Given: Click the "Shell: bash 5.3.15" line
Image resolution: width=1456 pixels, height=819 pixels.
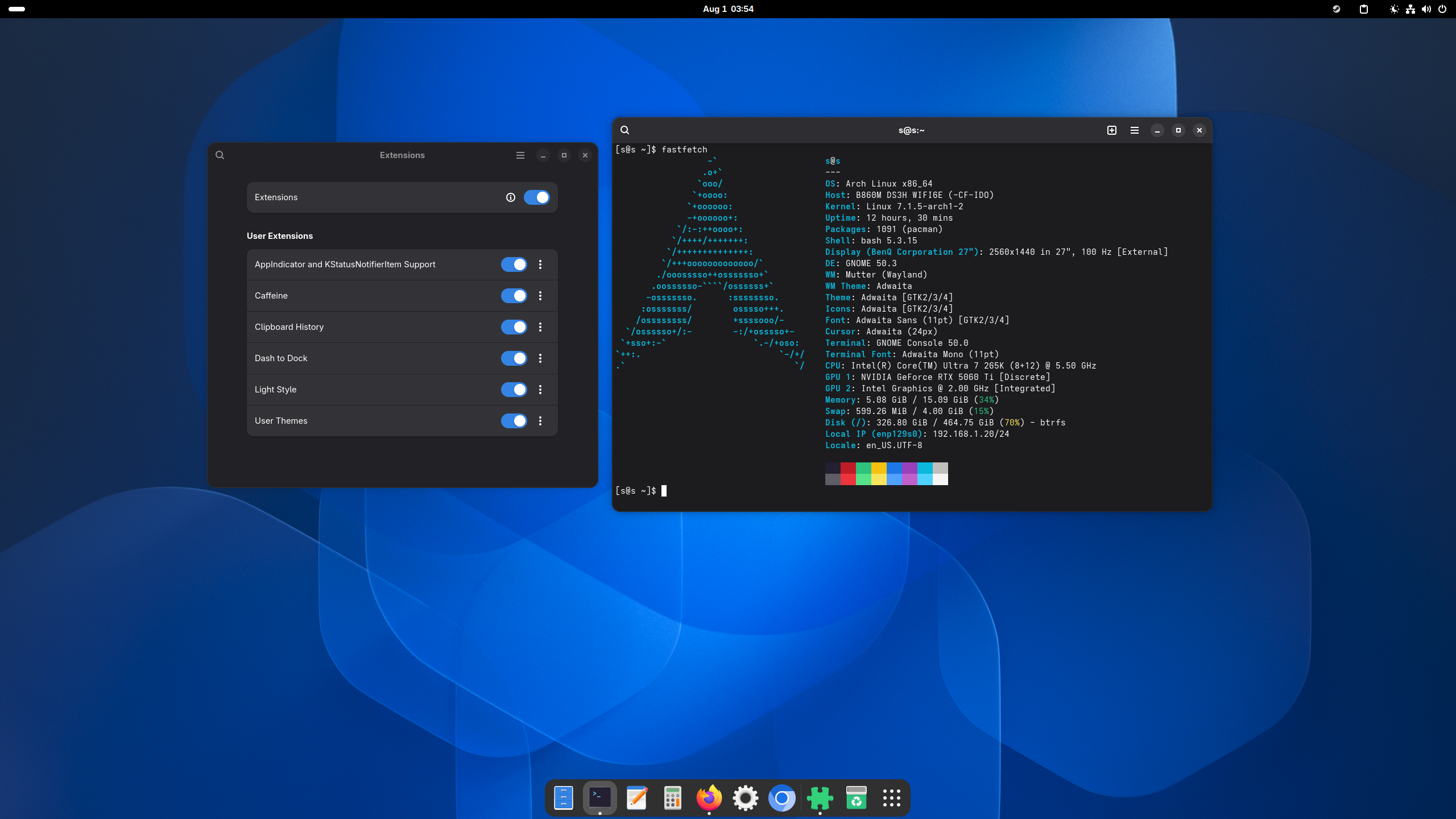Looking at the screenshot, I should [871, 241].
